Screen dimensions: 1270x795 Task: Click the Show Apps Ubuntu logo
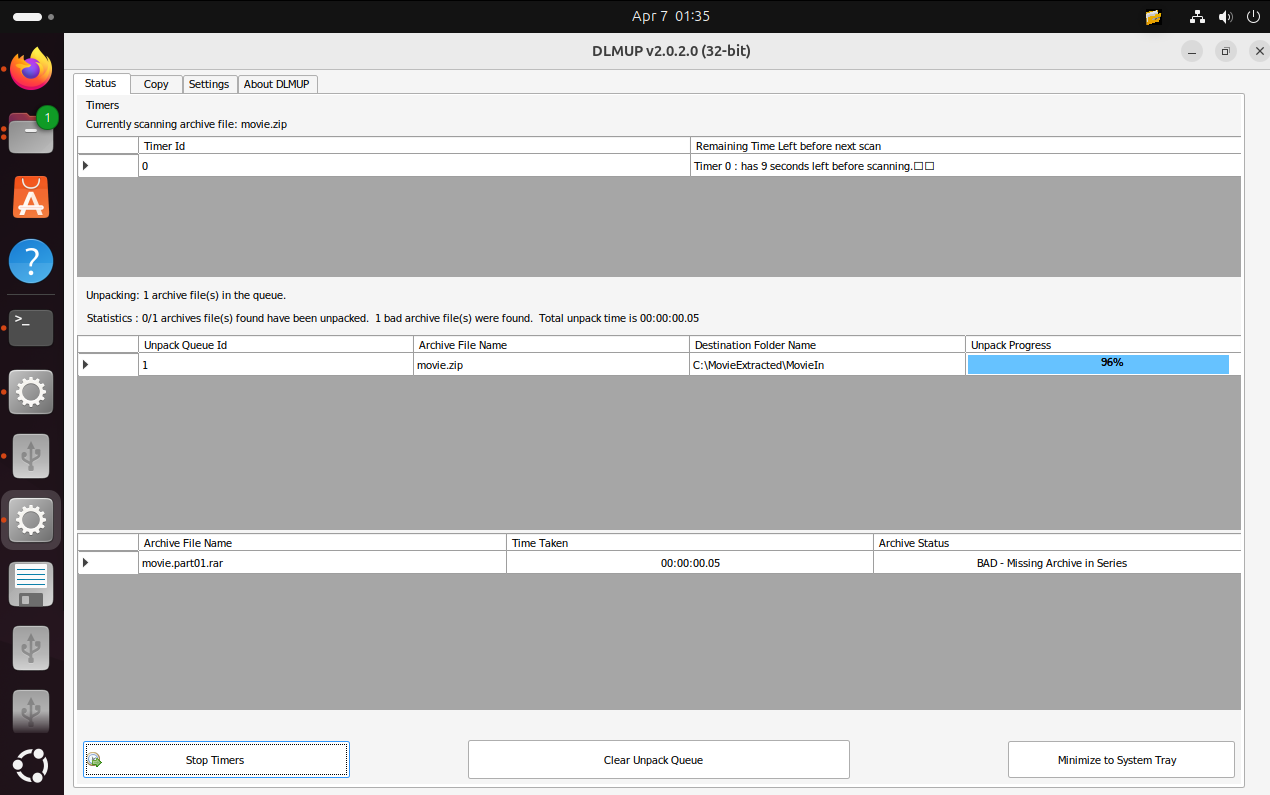(31, 766)
